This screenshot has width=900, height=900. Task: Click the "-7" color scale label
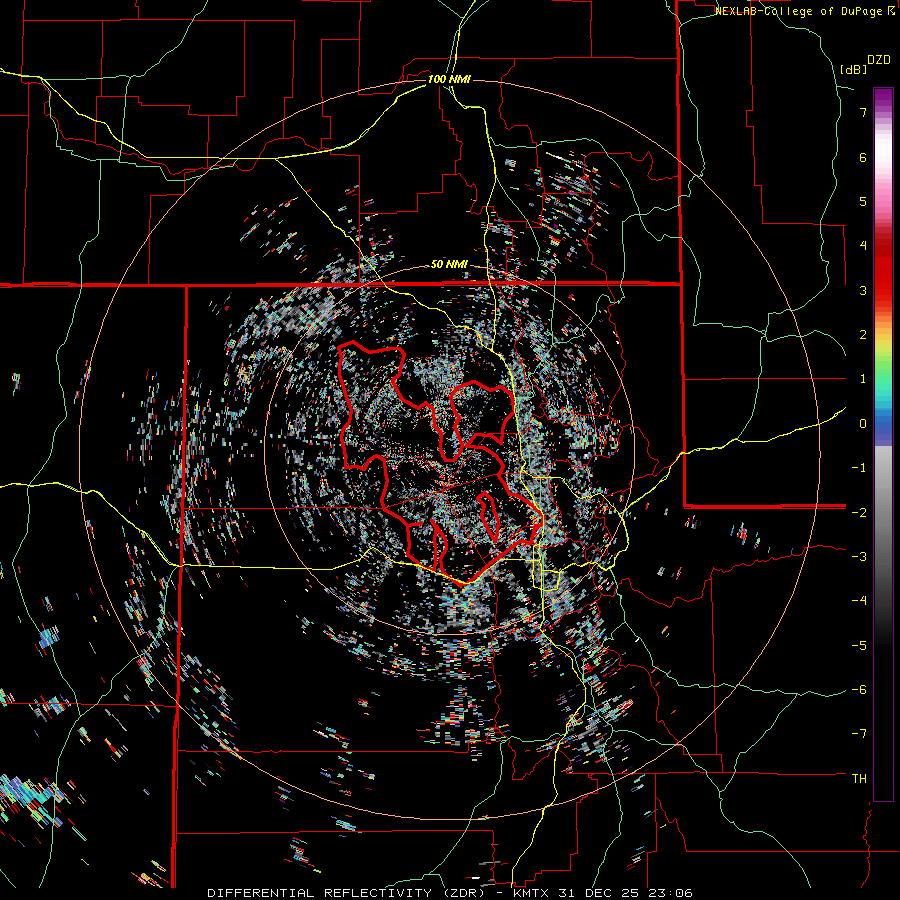pos(859,734)
